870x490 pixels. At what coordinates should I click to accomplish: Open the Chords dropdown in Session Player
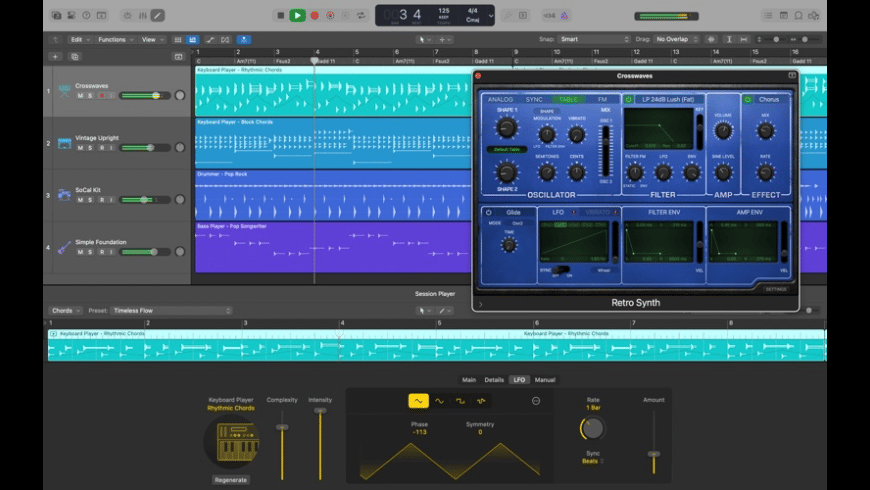(x=65, y=310)
